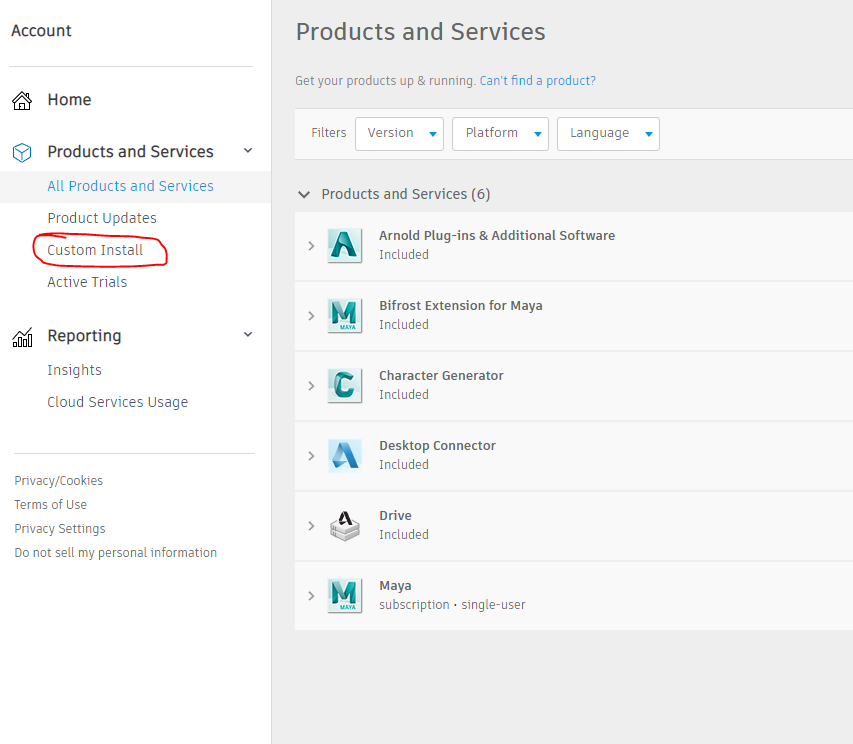The width and height of the screenshot is (853, 744).
Task: Click the Character Generator product icon
Action: 345,385
